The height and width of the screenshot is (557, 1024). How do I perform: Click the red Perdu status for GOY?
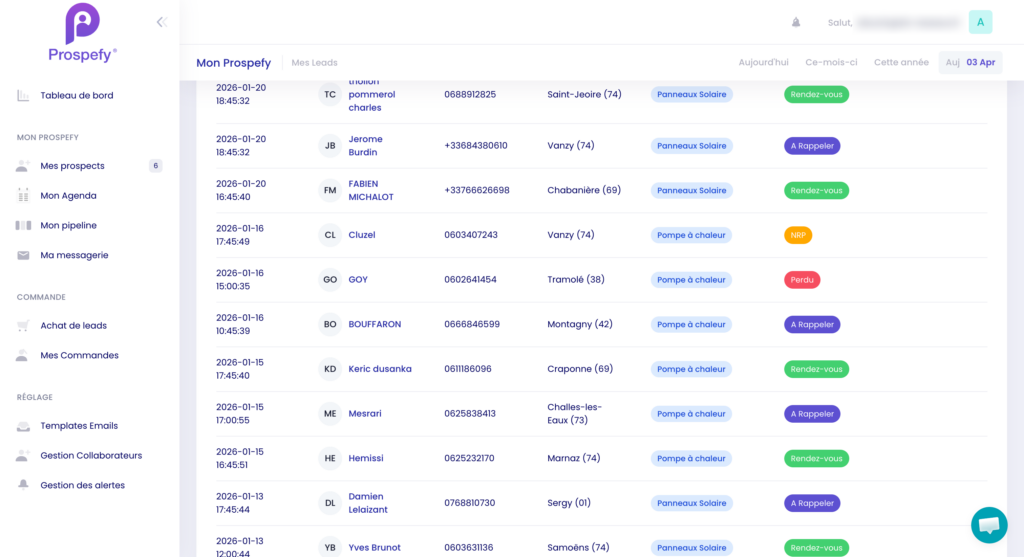801,280
